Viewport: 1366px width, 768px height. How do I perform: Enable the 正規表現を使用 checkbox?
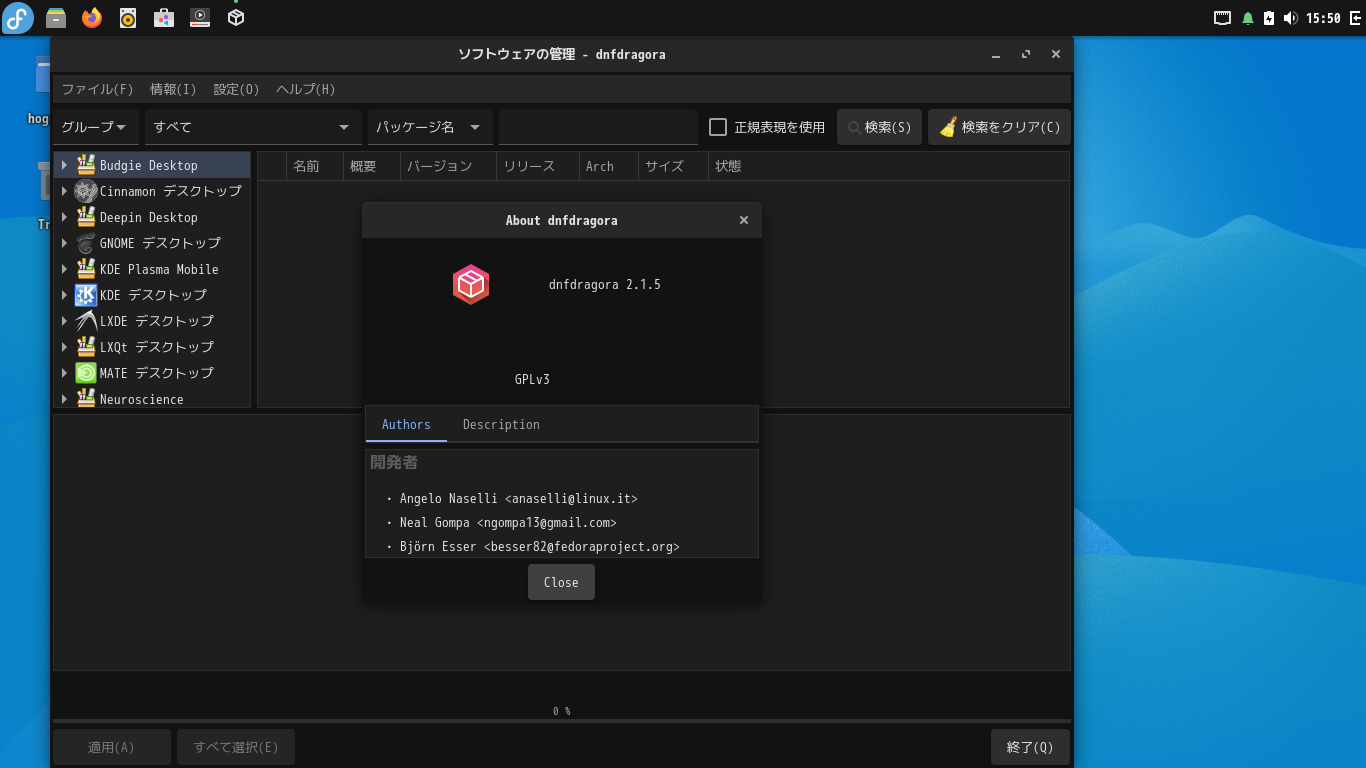[x=718, y=127]
